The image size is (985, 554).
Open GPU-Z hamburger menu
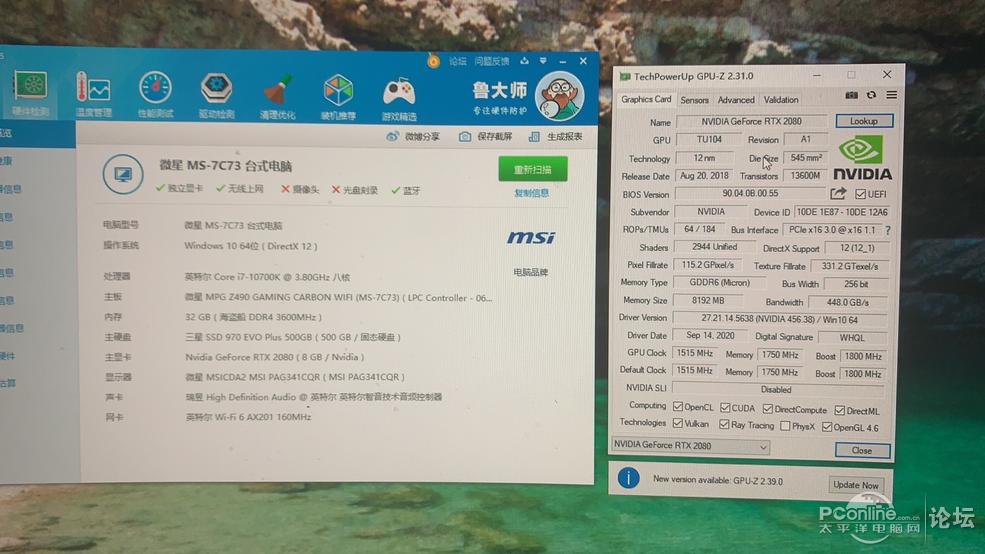click(891, 95)
